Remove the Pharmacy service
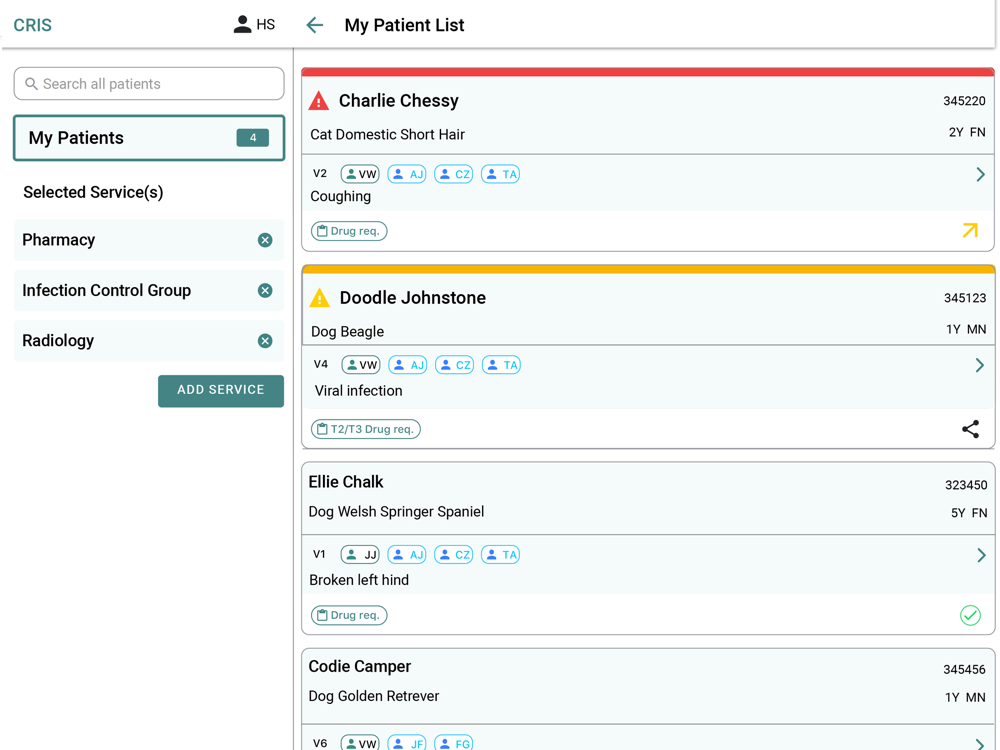Screen dimensions: 1000x750 pyautogui.click(x=265, y=240)
